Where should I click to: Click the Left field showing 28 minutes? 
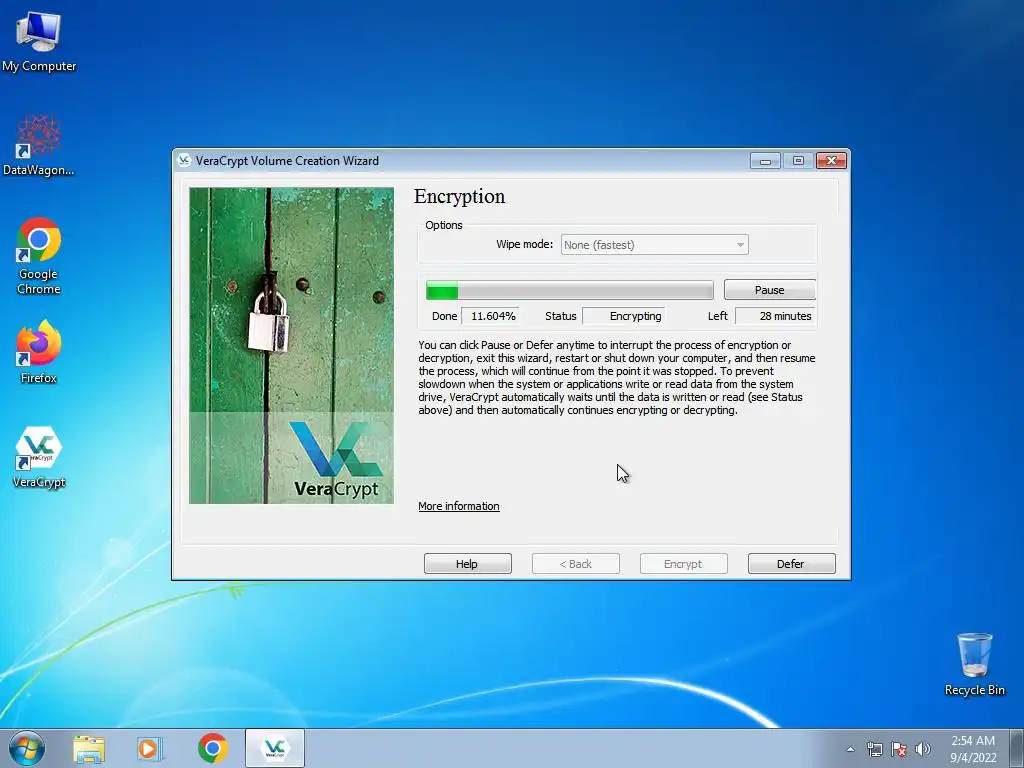click(x=775, y=316)
